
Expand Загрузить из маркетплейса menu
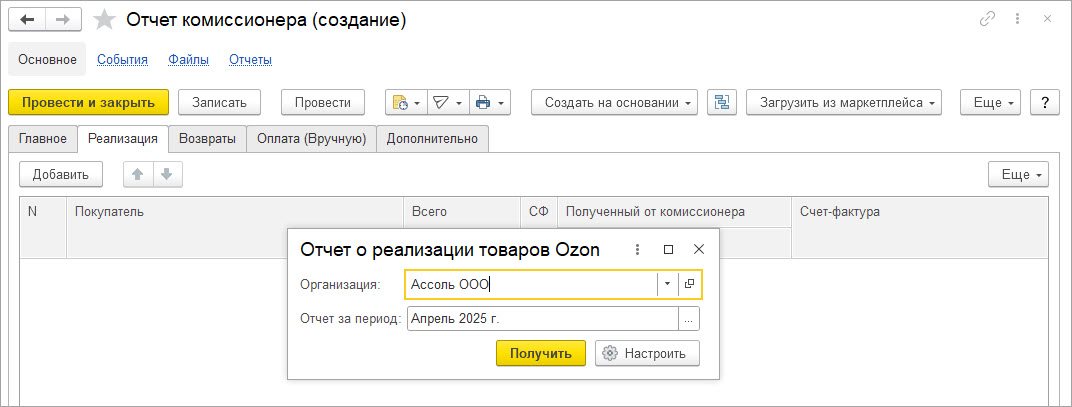point(844,102)
